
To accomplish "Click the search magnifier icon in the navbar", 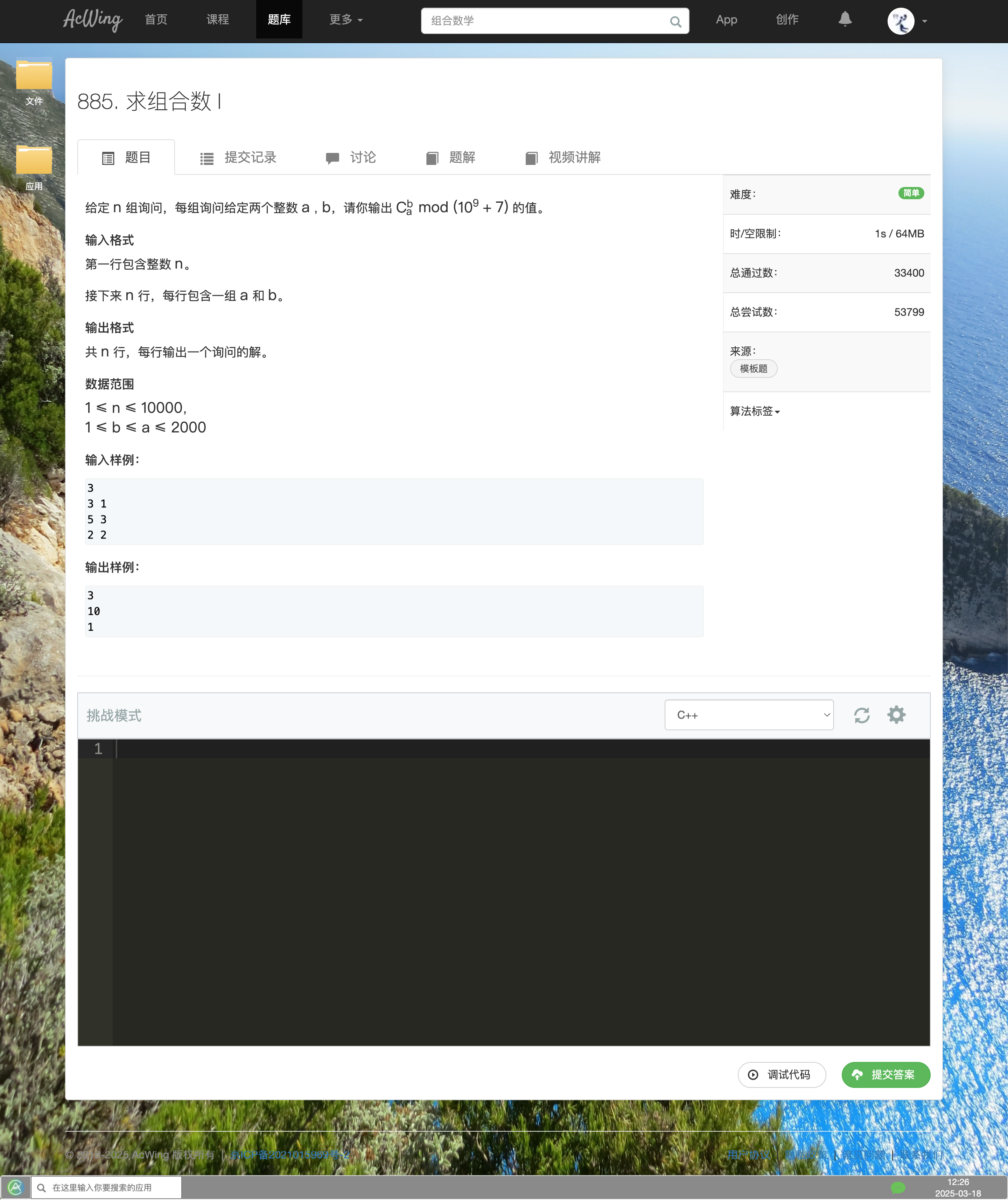I will tap(675, 22).
